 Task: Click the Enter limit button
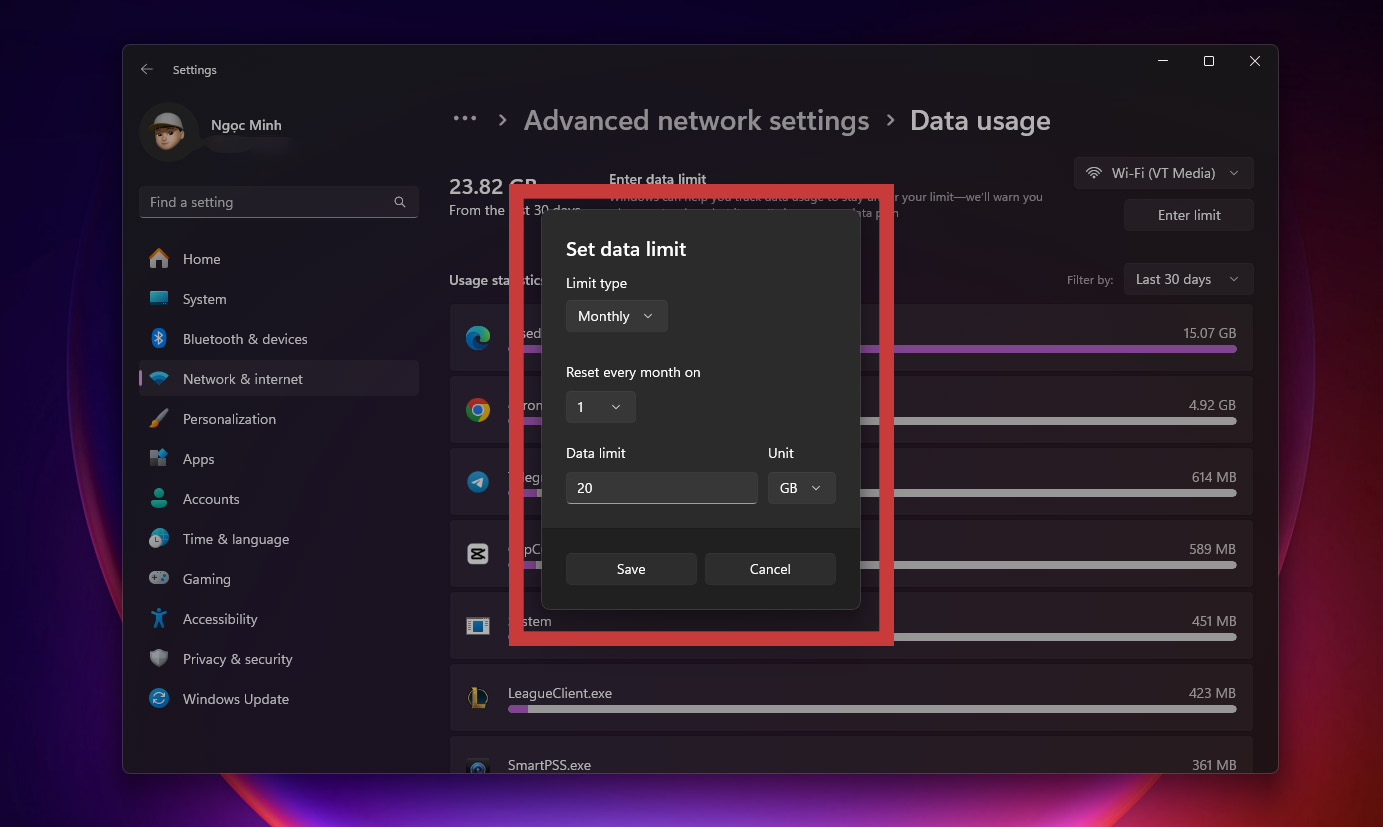[x=1189, y=215]
